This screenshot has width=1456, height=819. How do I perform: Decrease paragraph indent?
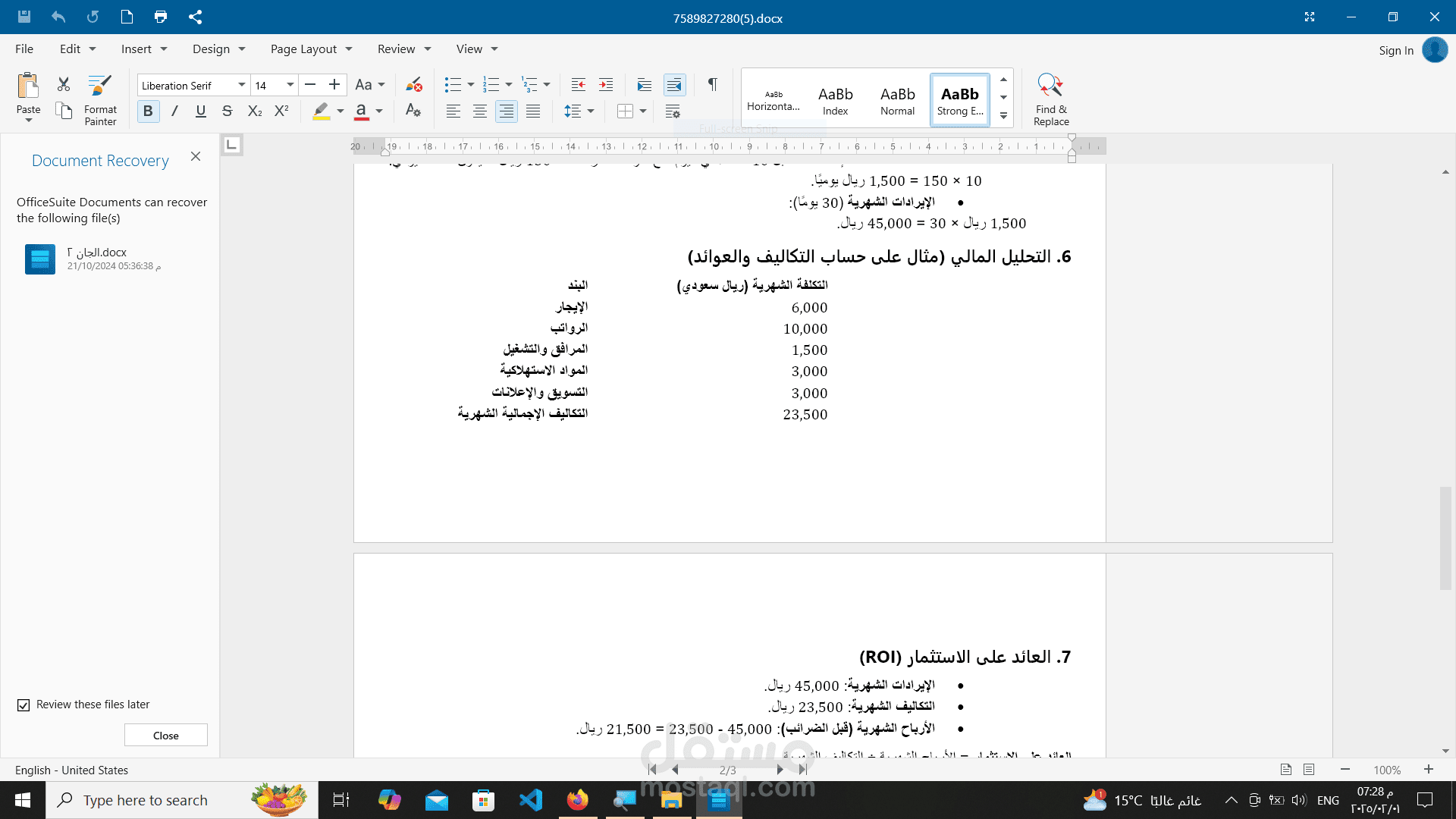(x=579, y=84)
